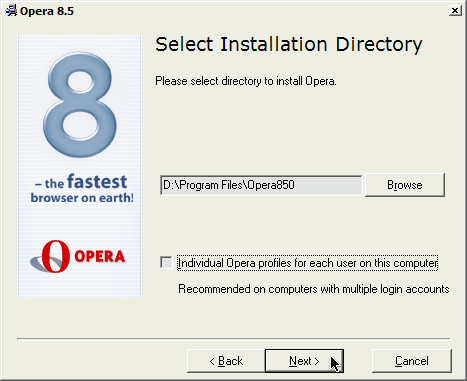Click the installation path input field

tap(261, 185)
